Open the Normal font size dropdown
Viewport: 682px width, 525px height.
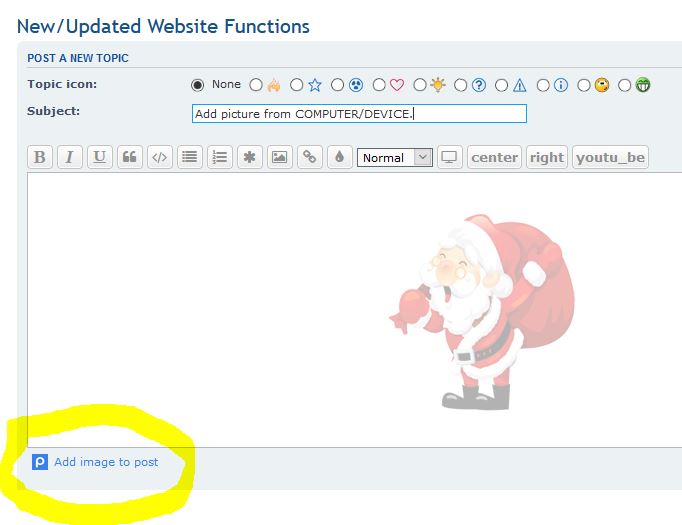395,157
